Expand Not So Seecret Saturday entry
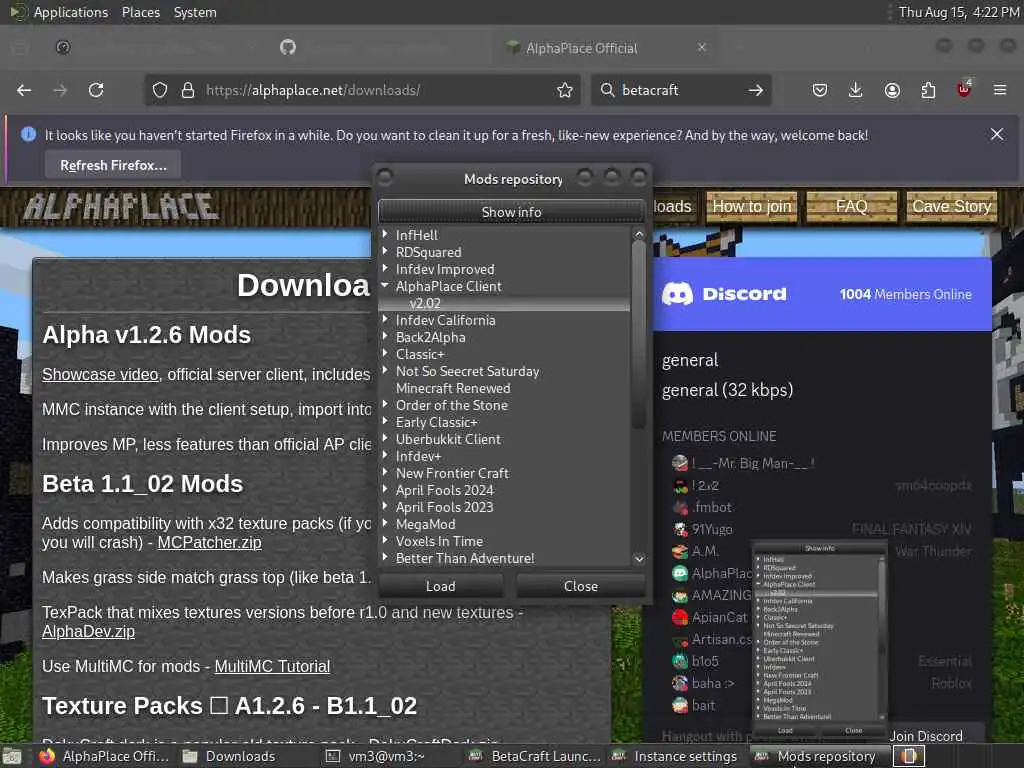 click(x=385, y=370)
